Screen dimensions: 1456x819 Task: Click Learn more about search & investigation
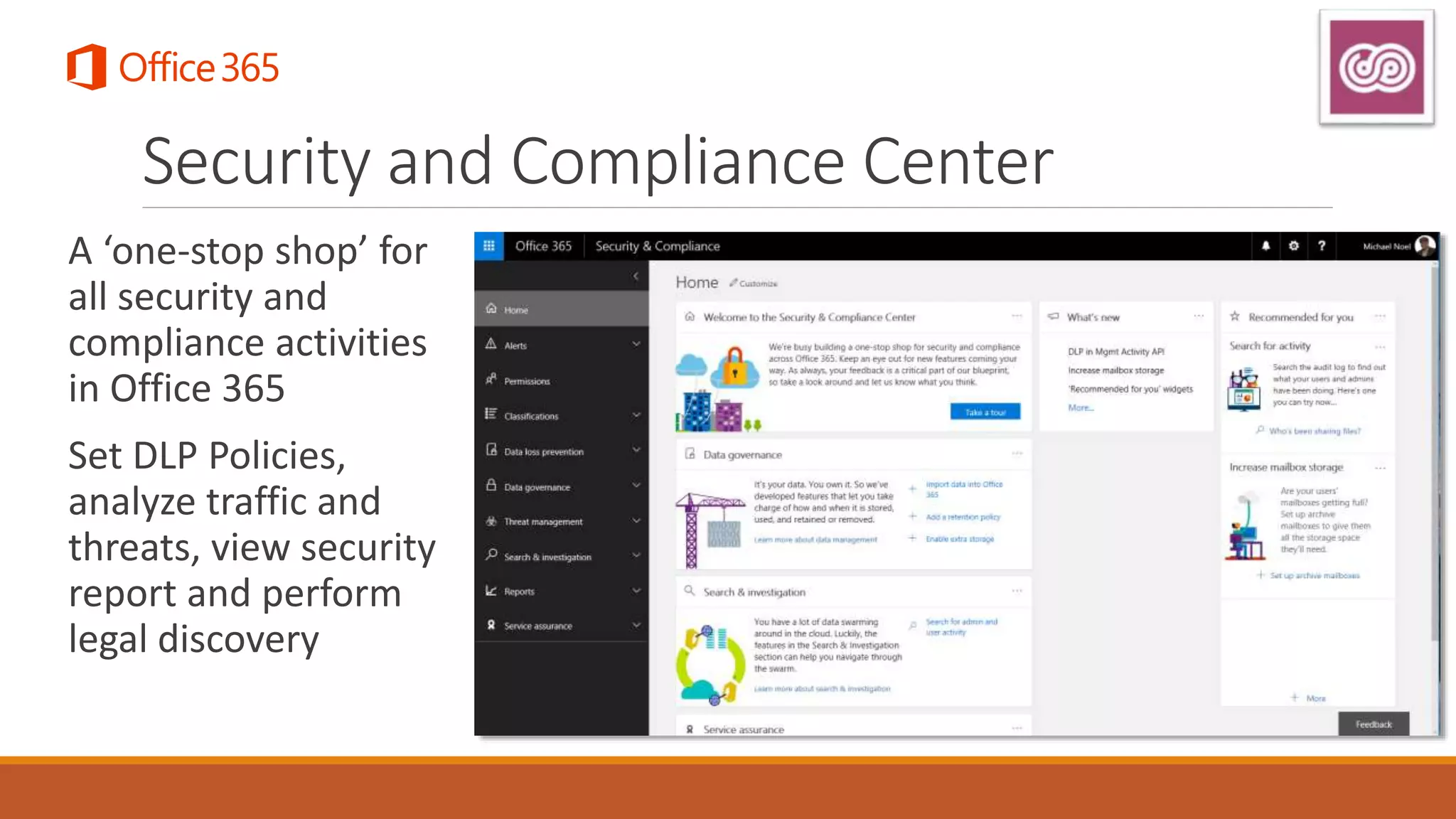pos(822,688)
